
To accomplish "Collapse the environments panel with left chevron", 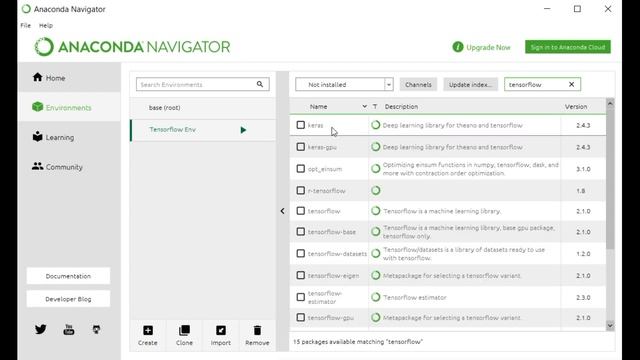I will pos(282,211).
